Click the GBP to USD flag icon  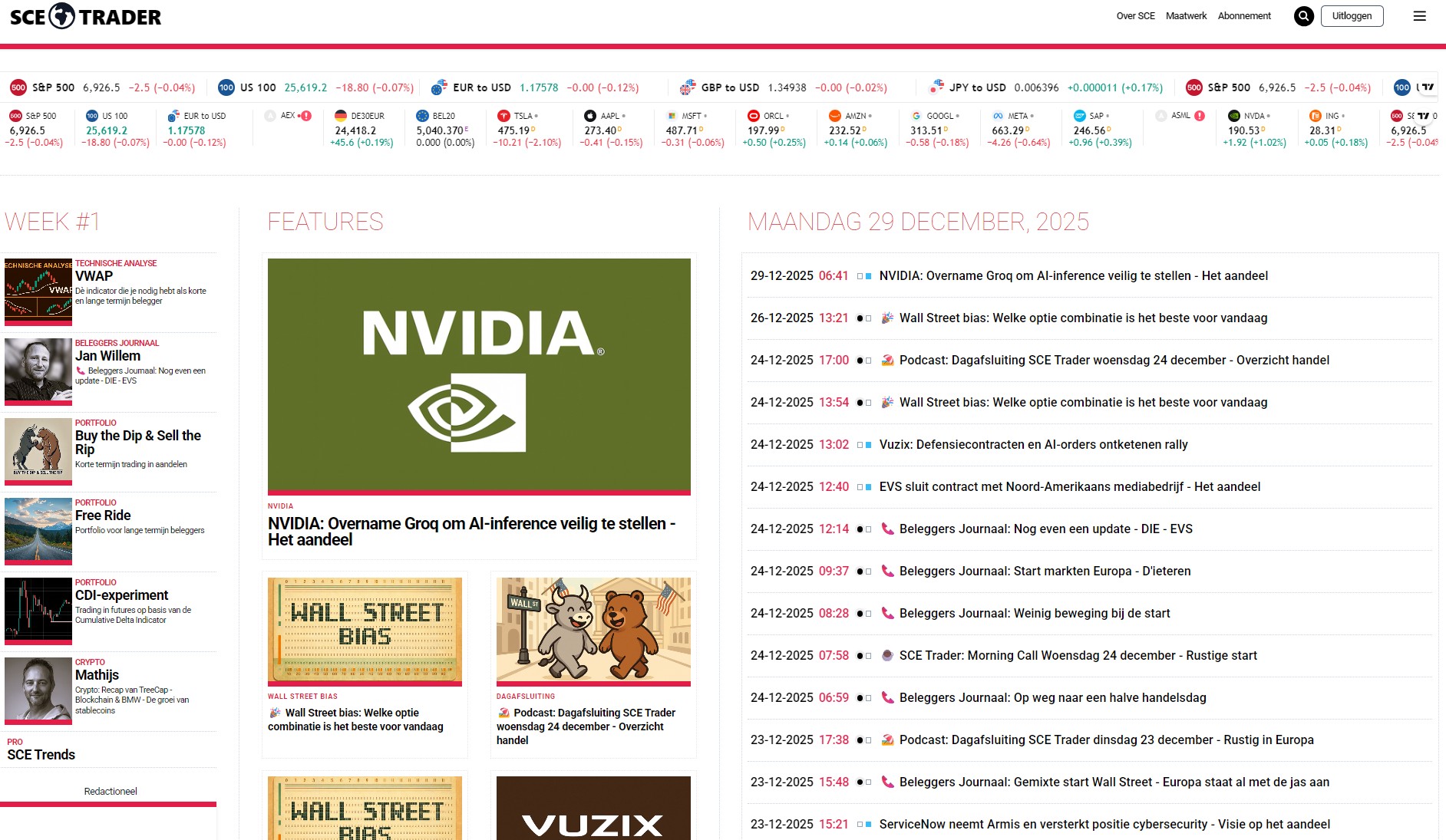[x=688, y=87]
